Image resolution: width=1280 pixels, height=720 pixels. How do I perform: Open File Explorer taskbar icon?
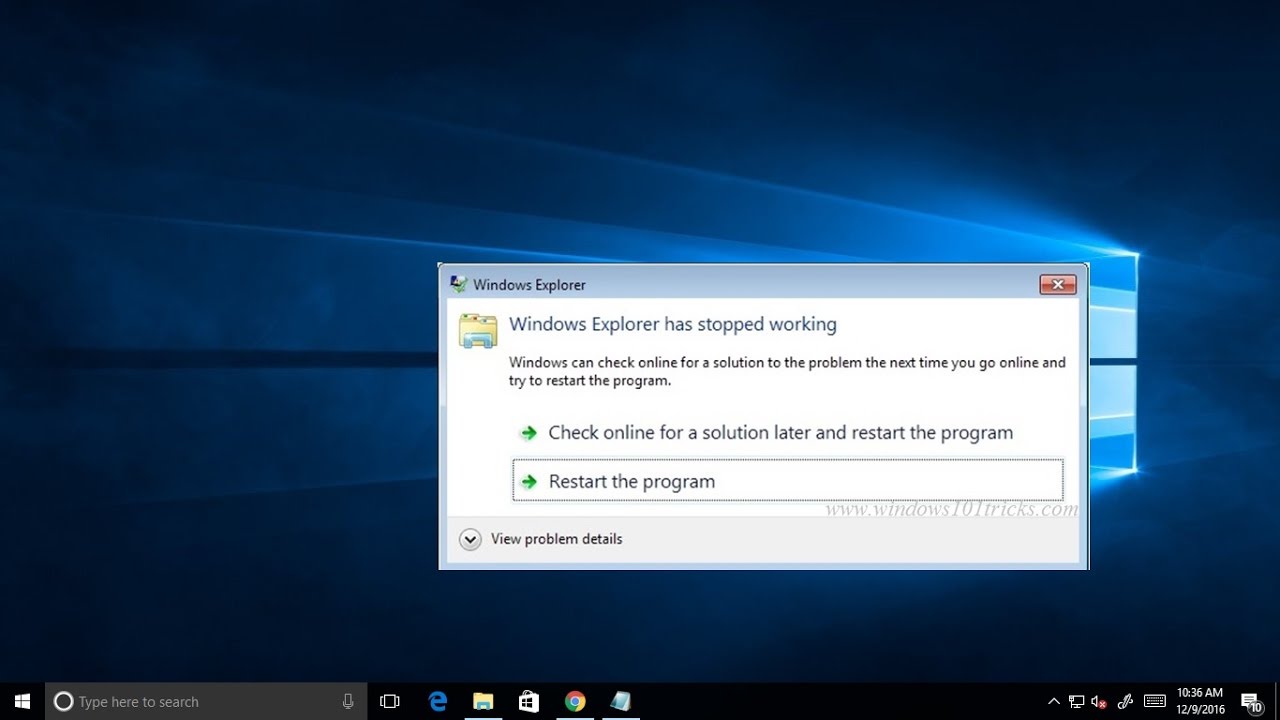click(x=483, y=701)
